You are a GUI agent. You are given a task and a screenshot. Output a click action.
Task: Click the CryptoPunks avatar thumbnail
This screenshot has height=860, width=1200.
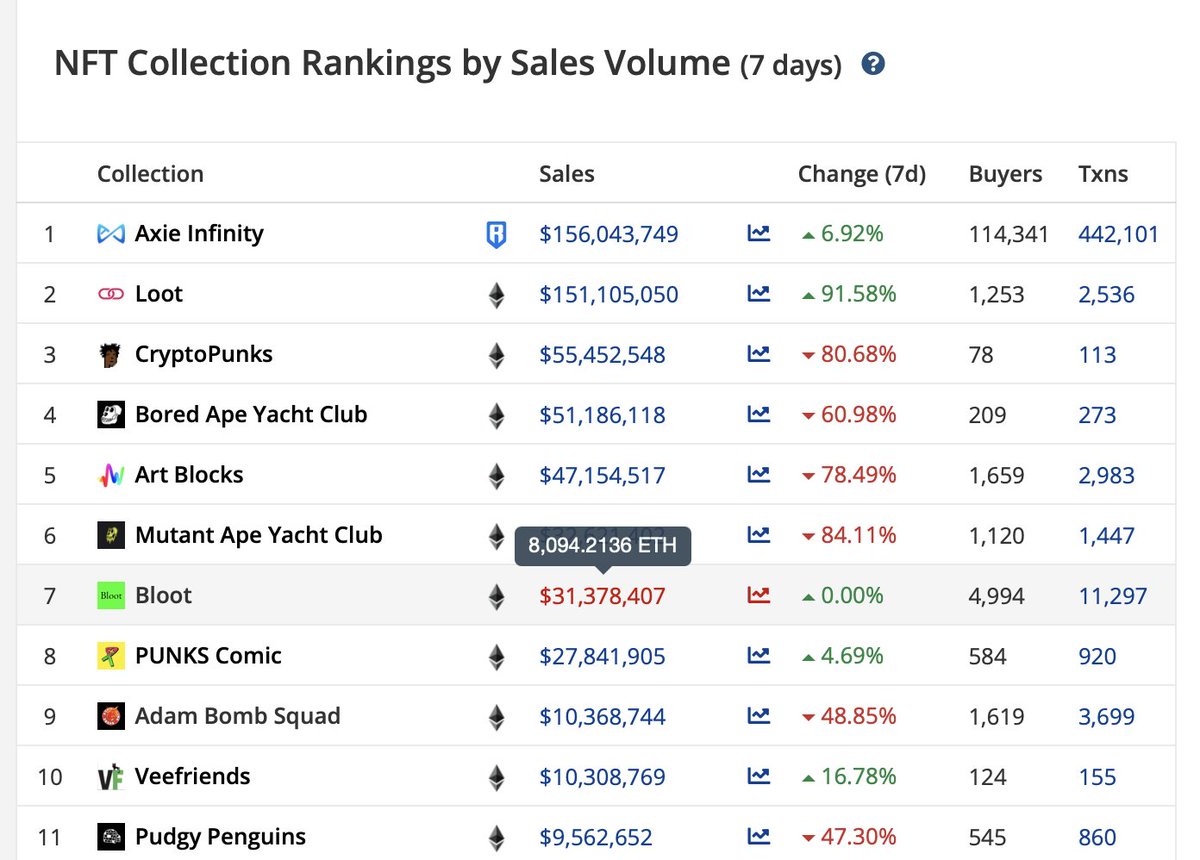coord(111,355)
